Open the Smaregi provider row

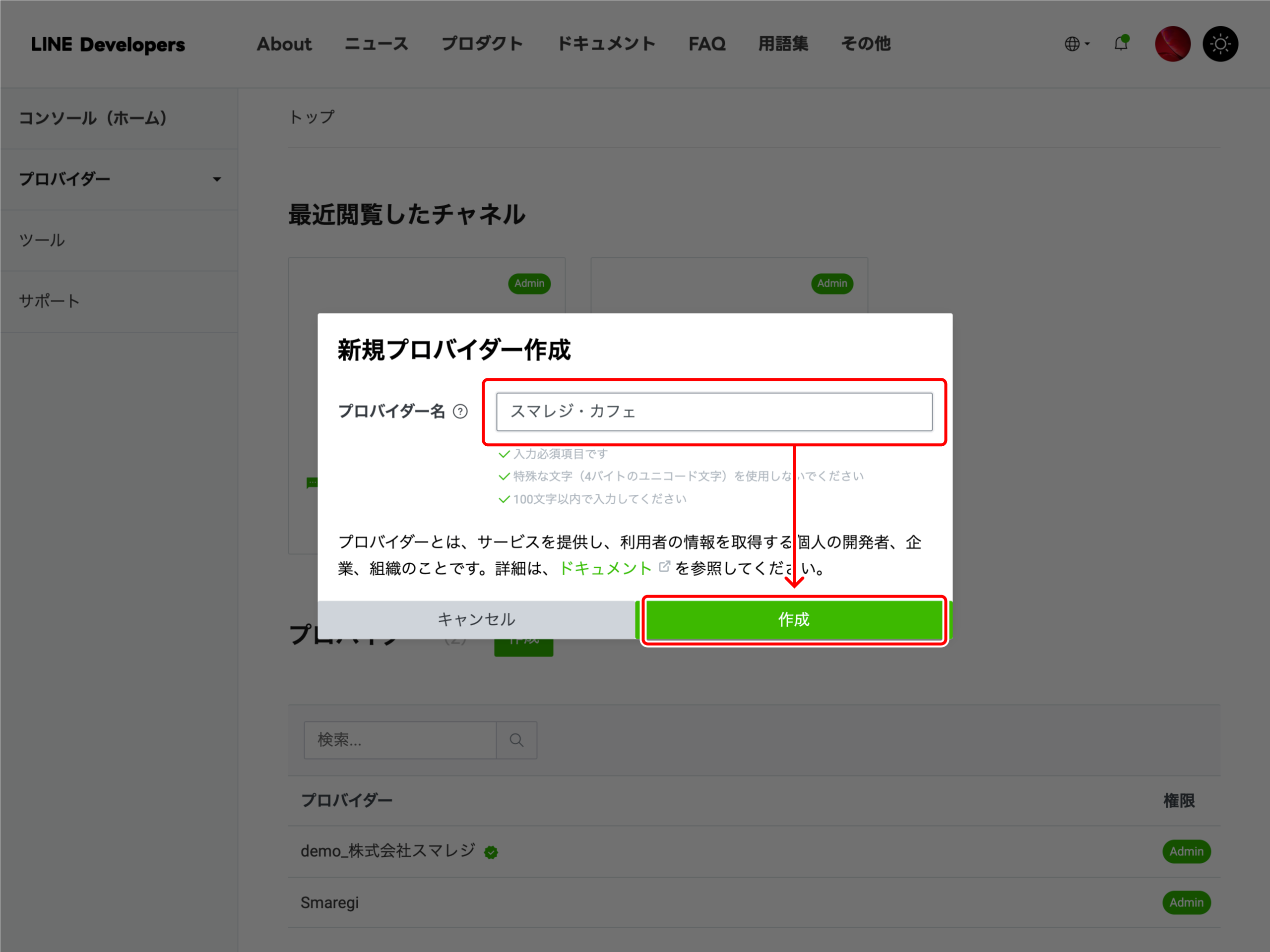click(x=754, y=902)
